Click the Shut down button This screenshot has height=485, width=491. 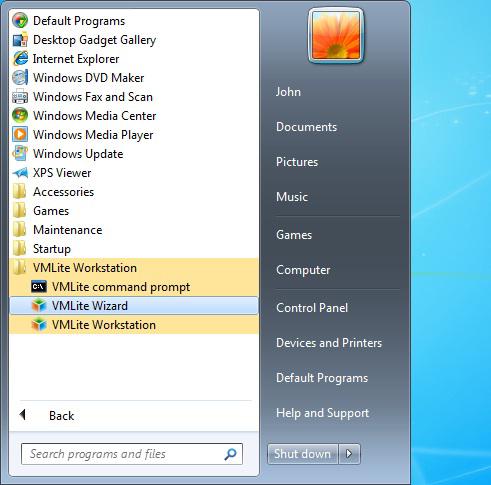pyautogui.click(x=303, y=454)
